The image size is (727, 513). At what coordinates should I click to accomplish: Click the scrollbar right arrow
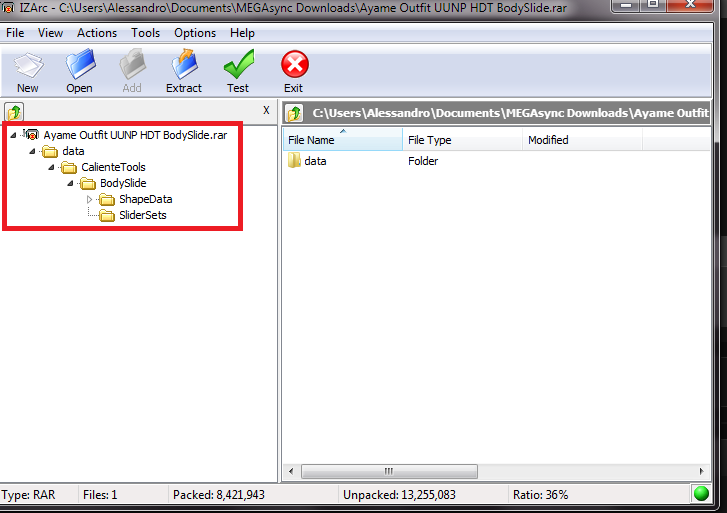(x=701, y=471)
